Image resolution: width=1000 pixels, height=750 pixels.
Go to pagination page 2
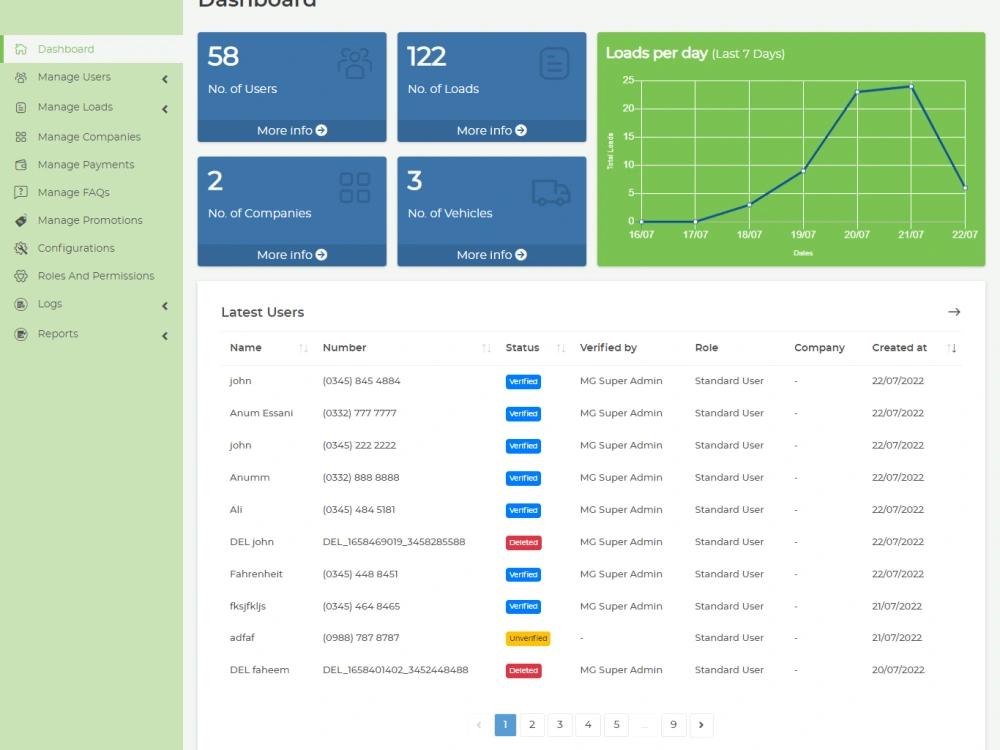tap(532, 724)
